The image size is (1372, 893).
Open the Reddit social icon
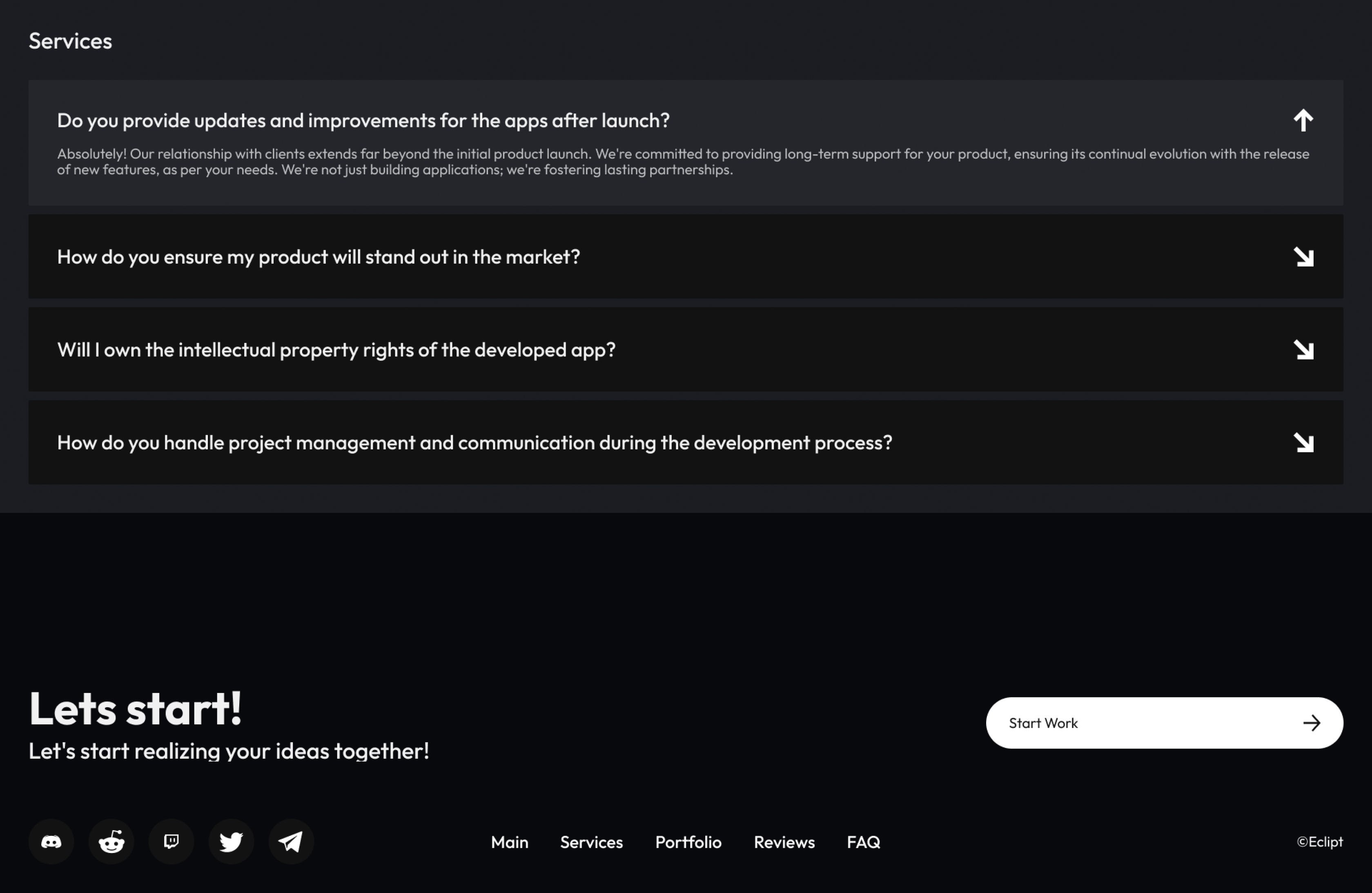pyautogui.click(x=111, y=842)
